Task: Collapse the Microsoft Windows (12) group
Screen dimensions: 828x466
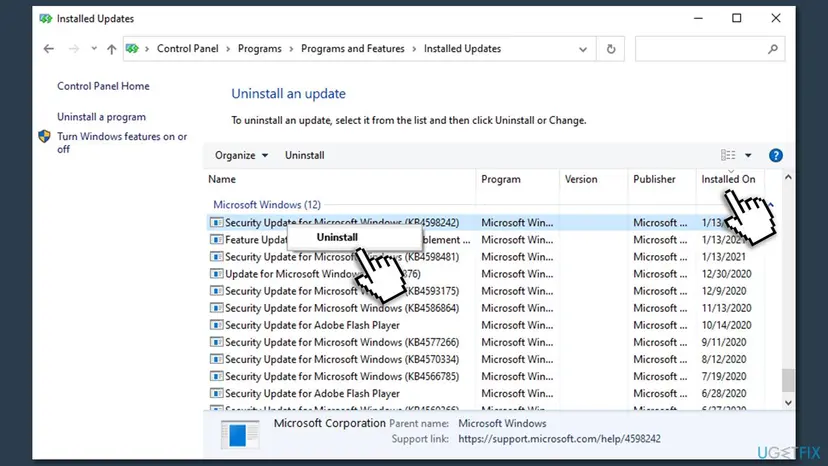Action: coord(771,204)
